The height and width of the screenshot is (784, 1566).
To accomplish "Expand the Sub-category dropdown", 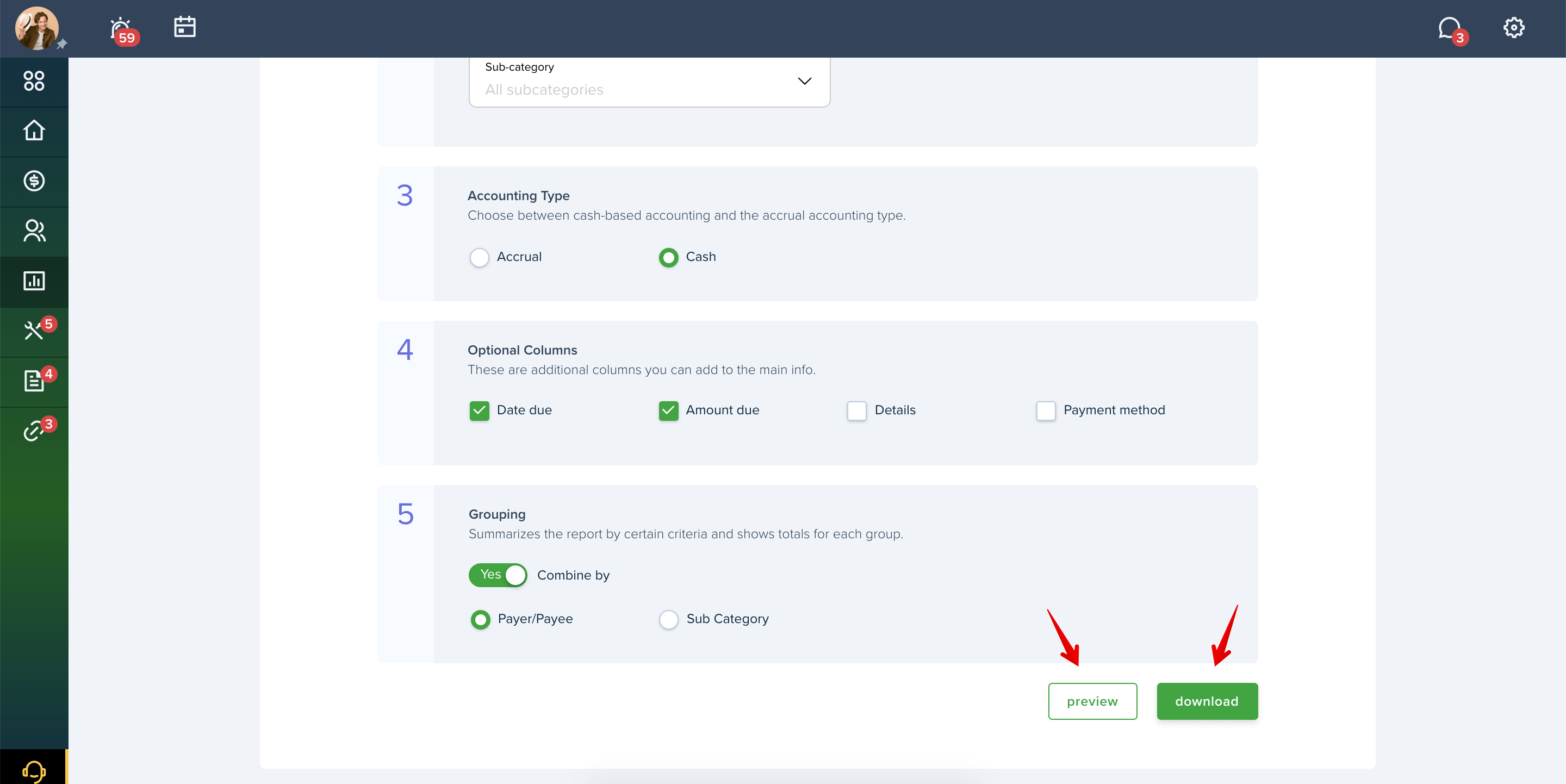I will (x=649, y=82).
